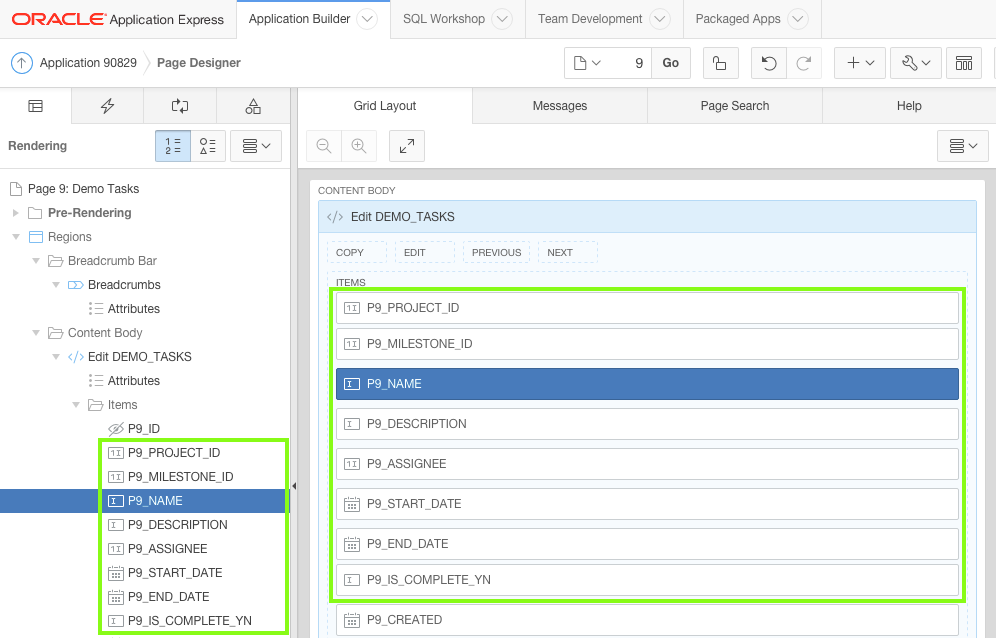This screenshot has width=996, height=638.
Task: Click the NEXT button in grid layout
Action: [x=568, y=252]
